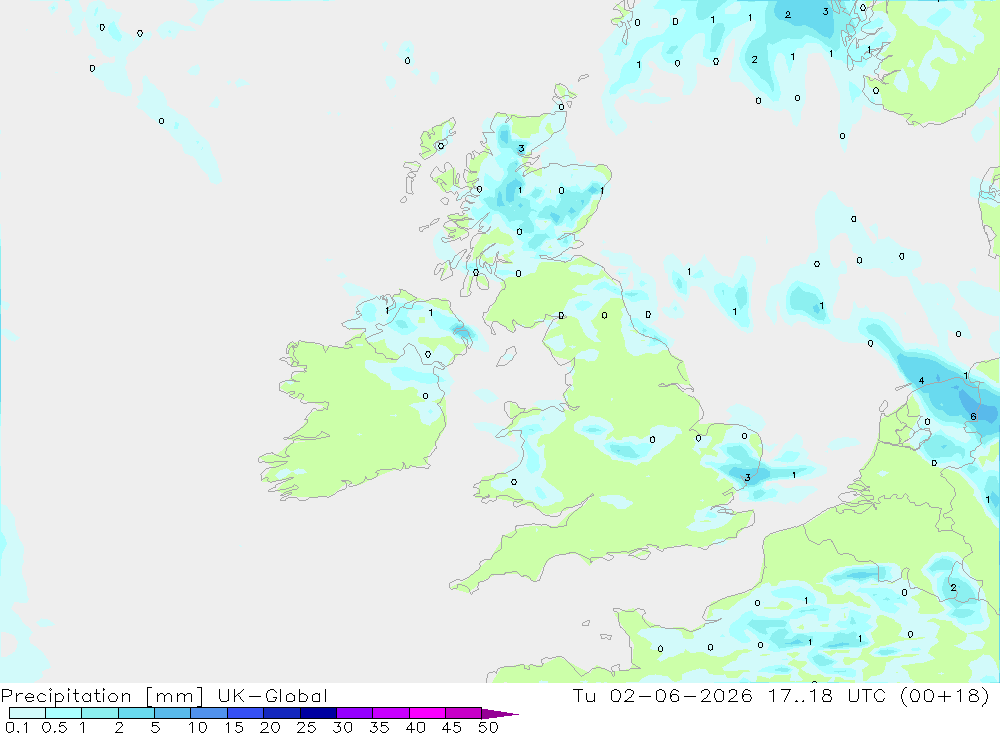1000x733 pixels.
Task: Click the 45–50 mm legend color swatch
Action: [x=463, y=713]
